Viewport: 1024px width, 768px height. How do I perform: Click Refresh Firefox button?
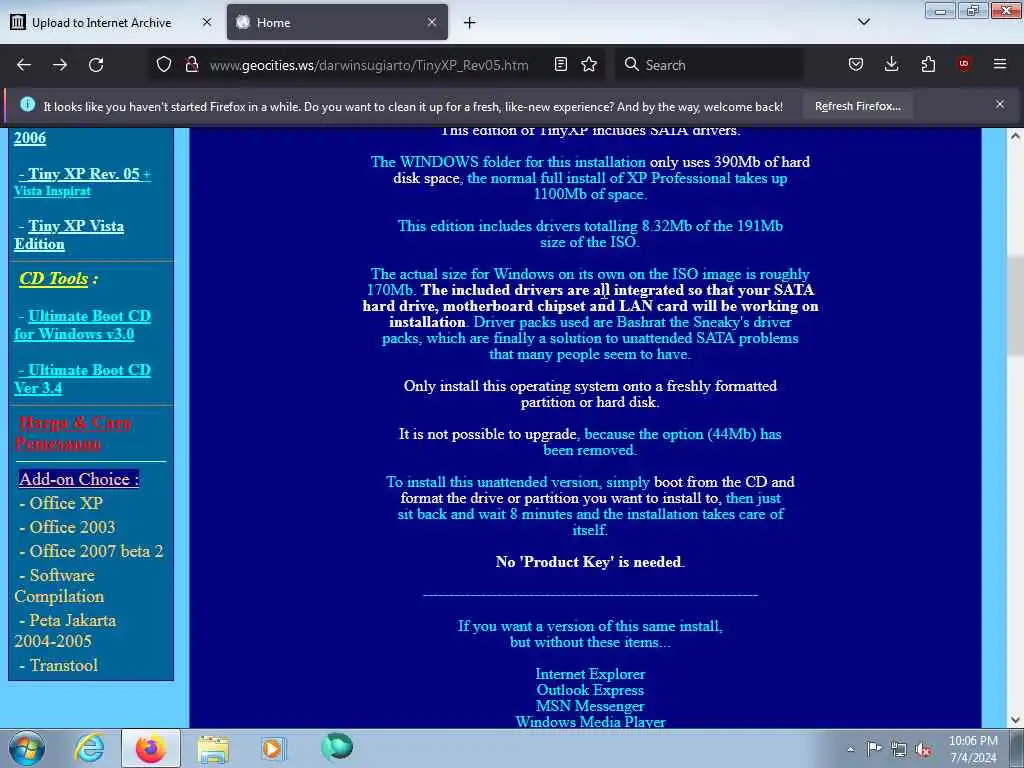click(x=857, y=106)
